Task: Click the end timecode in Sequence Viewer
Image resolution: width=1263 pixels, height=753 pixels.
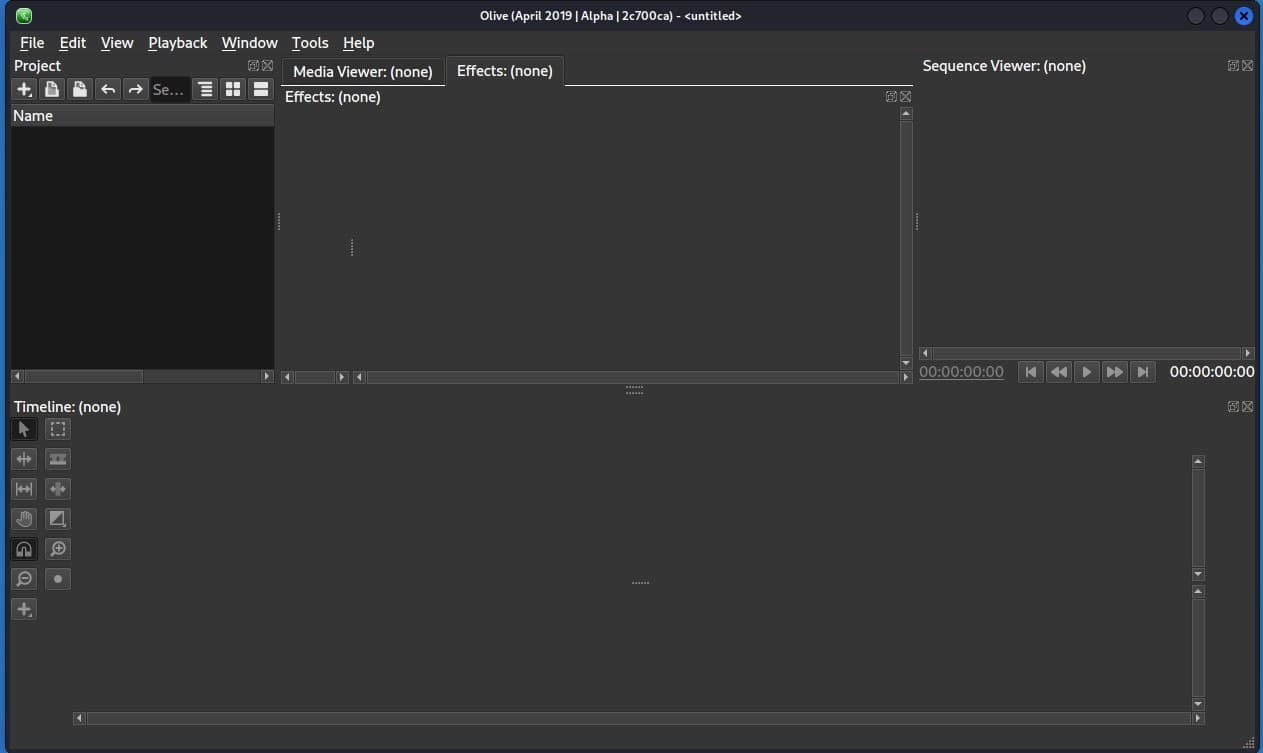Action: click(x=1212, y=372)
